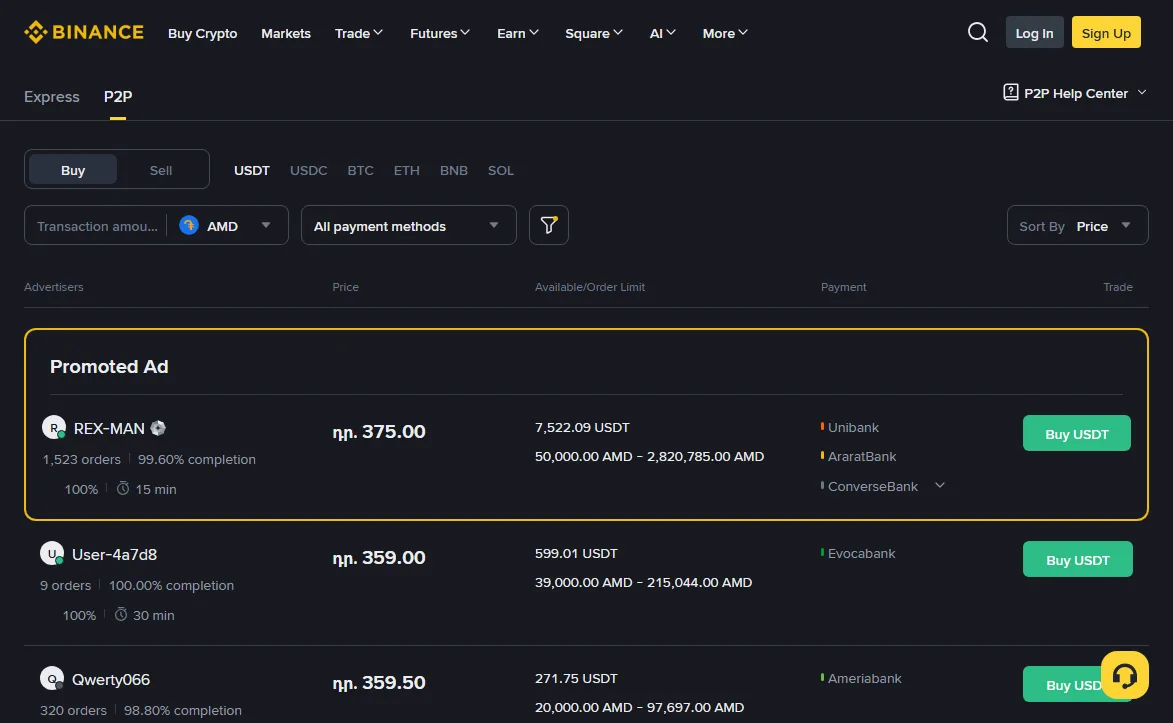Screen dimensions: 1173x723
Task: Click the 599.01 USDT available amount
Action: (x=576, y=553)
